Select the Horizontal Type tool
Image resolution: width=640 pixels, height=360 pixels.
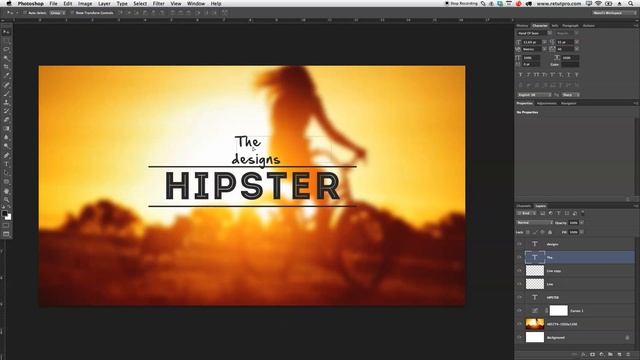[x=6, y=164]
